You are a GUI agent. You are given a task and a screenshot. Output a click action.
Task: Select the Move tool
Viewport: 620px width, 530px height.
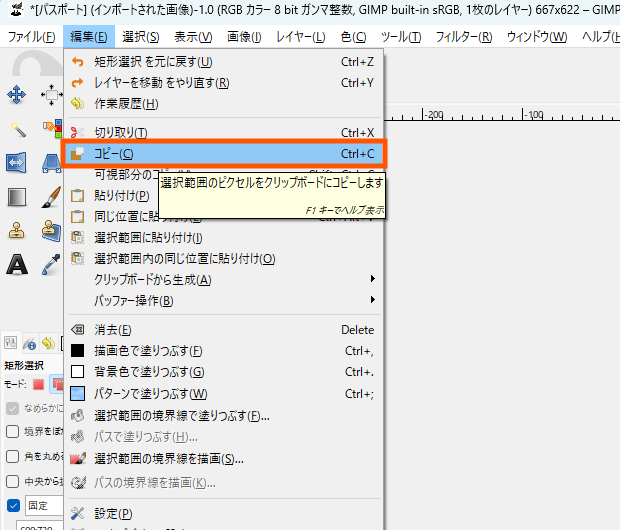(x=16, y=95)
